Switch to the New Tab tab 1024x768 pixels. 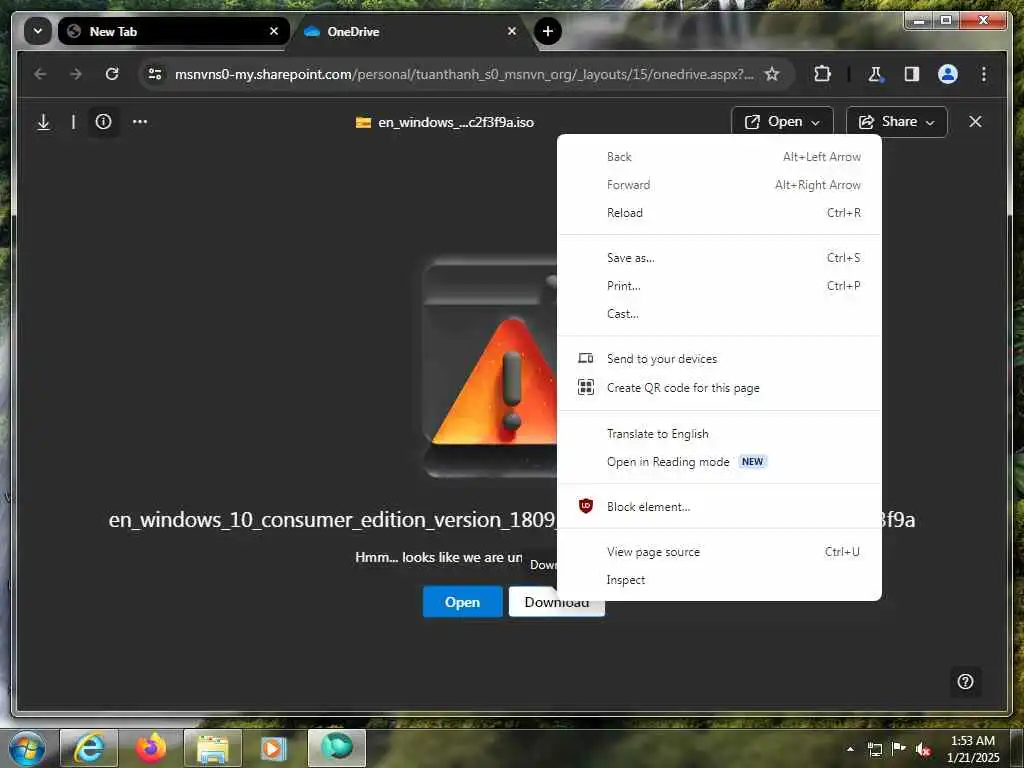click(173, 31)
